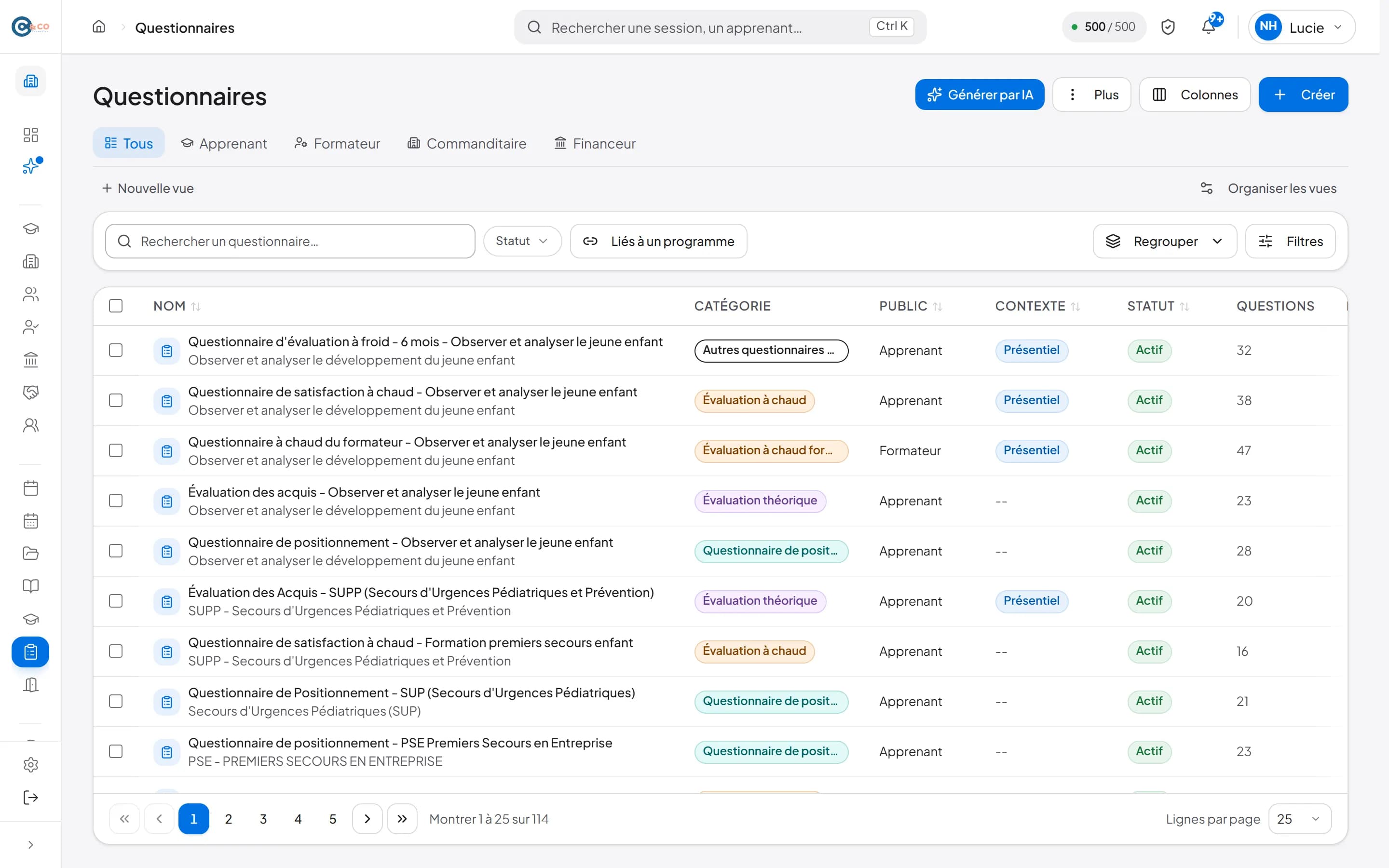Click the Créer button
The image size is (1389, 868).
(1303, 95)
